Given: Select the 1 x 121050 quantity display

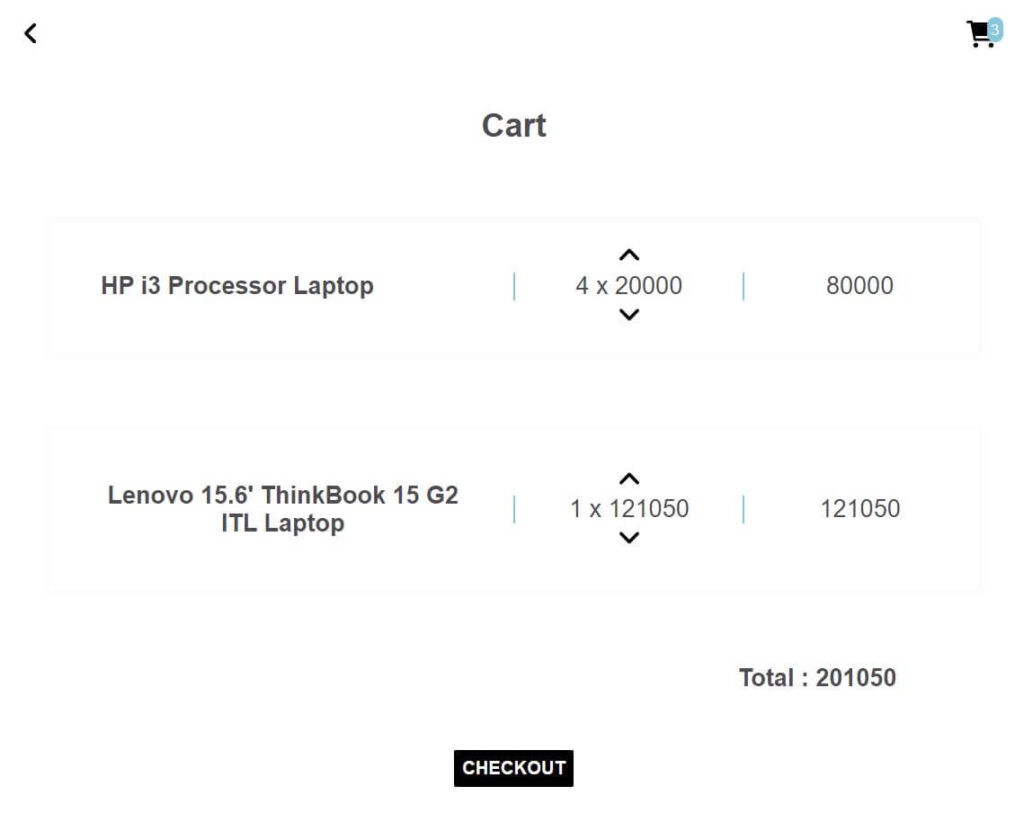Looking at the screenshot, I should coord(629,508).
